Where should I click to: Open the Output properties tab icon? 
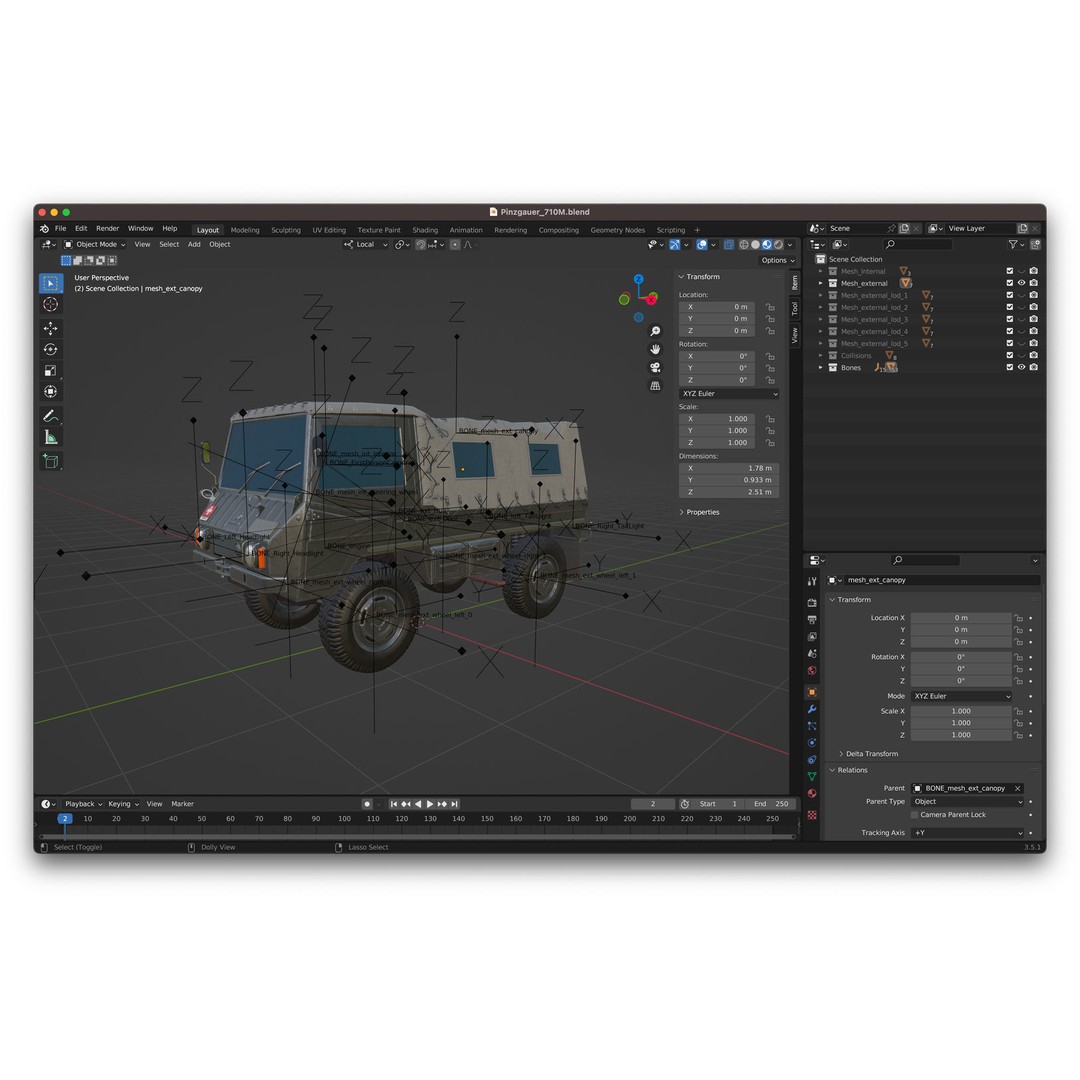(812, 620)
